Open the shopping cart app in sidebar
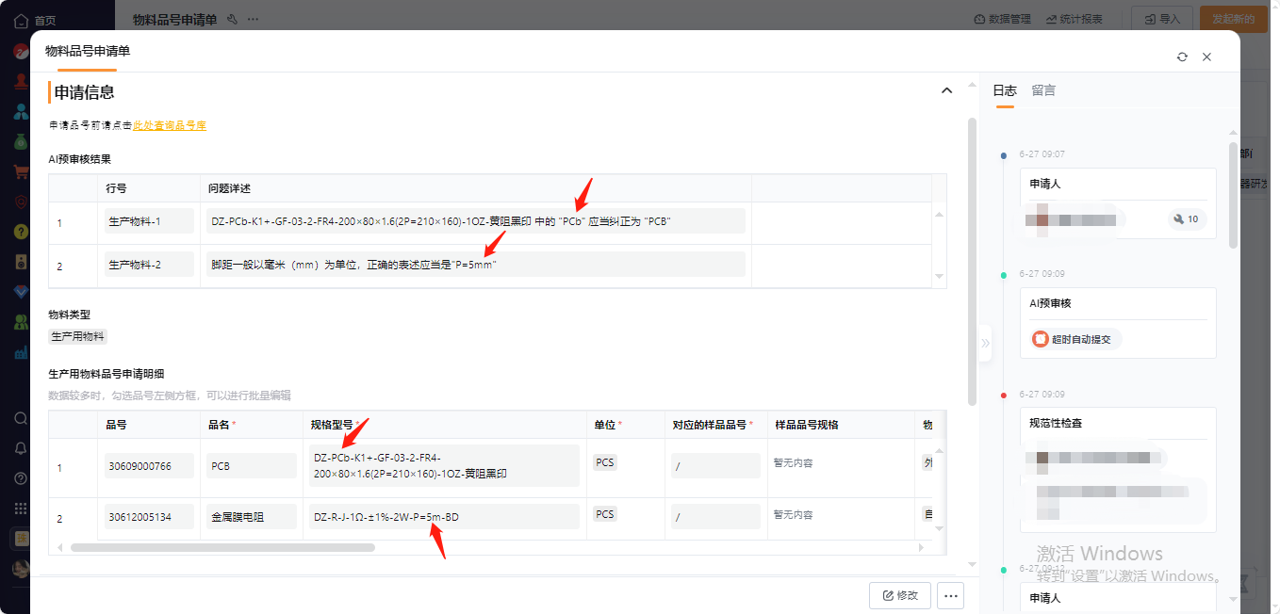The width and height of the screenshot is (1280, 614). [x=20, y=171]
